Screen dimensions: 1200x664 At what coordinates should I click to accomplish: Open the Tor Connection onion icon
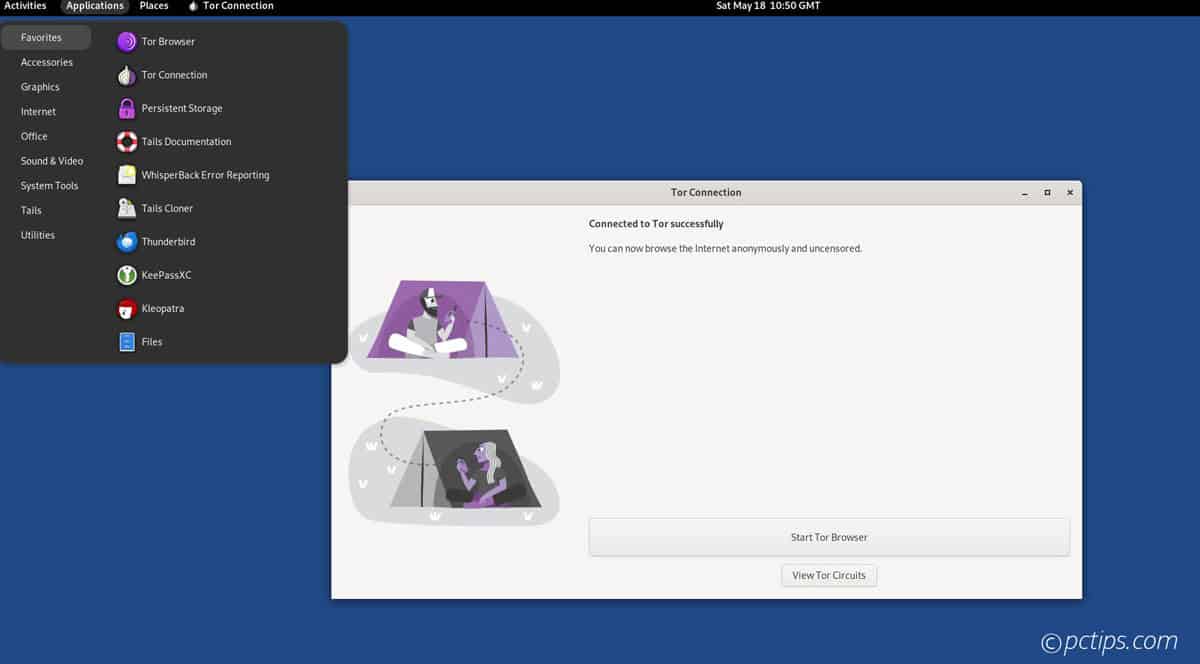coord(127,75)
